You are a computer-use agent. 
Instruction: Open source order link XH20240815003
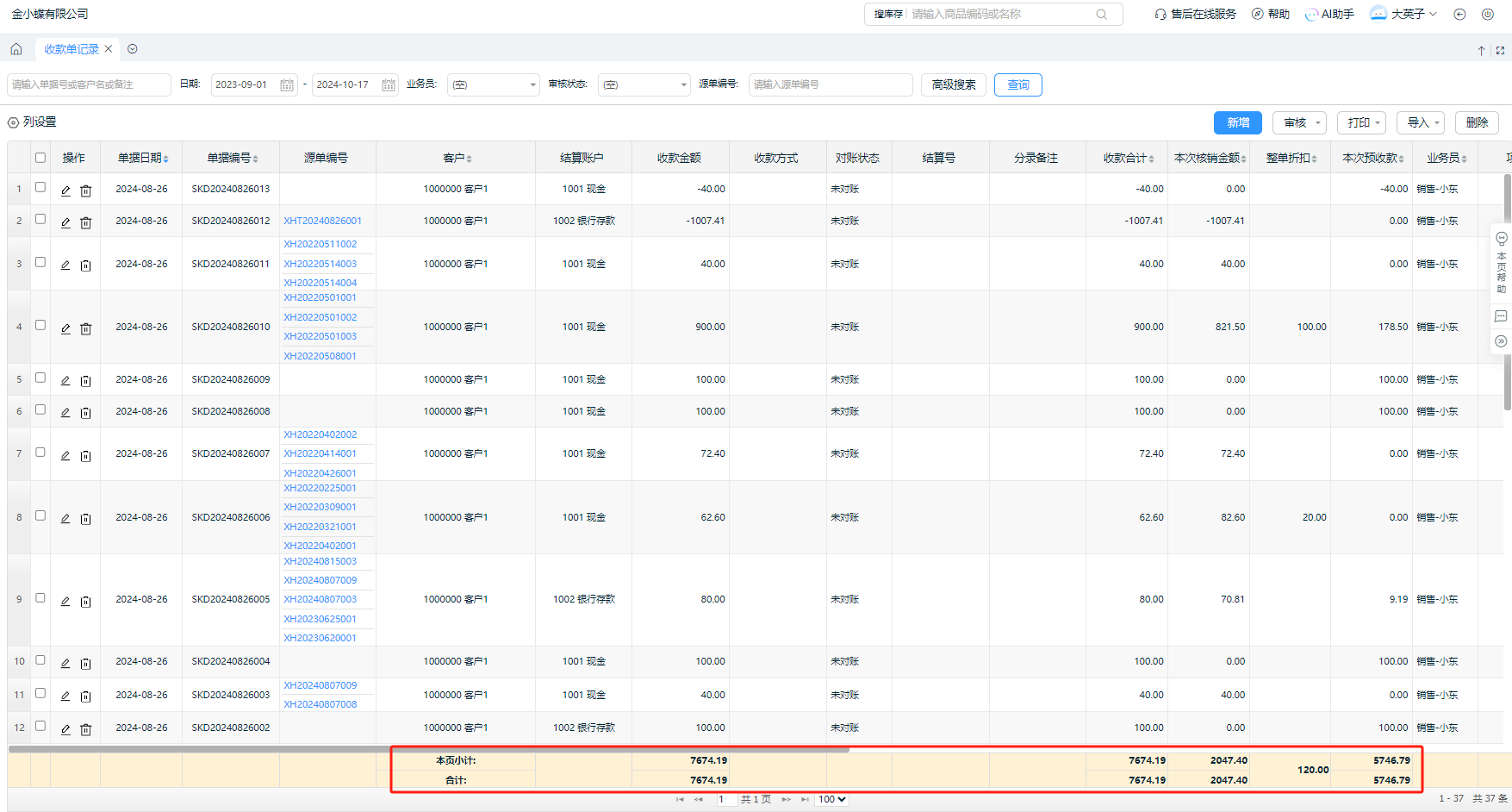320,561
